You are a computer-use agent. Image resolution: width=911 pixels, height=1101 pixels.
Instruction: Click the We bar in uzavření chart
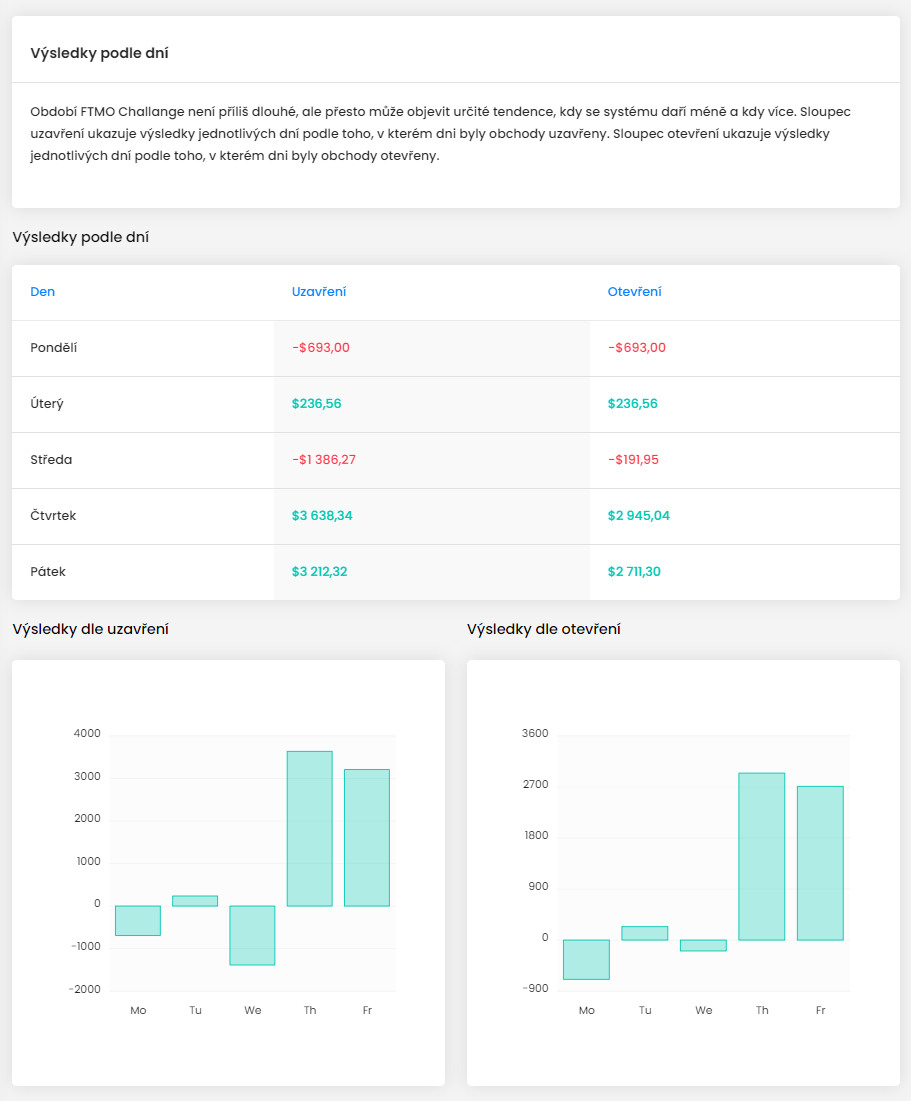point(252,935)
